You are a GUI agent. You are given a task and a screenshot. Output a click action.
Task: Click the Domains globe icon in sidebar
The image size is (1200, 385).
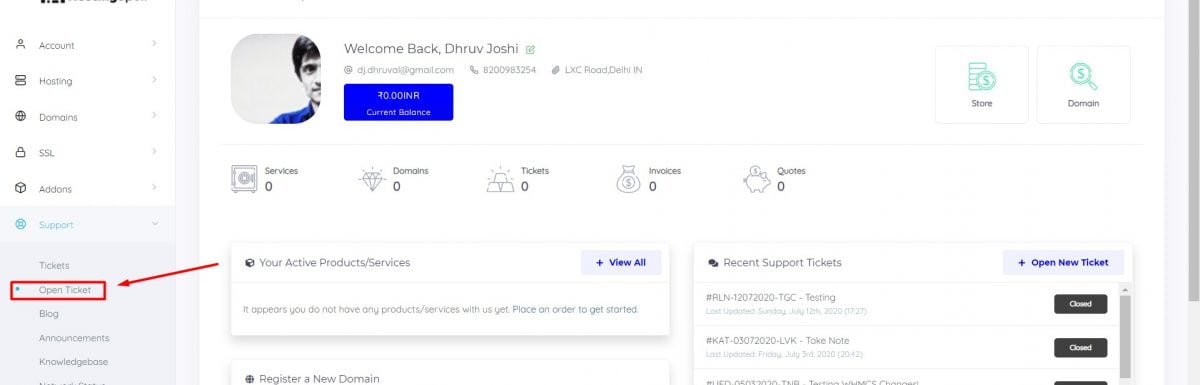coord(20,117)
